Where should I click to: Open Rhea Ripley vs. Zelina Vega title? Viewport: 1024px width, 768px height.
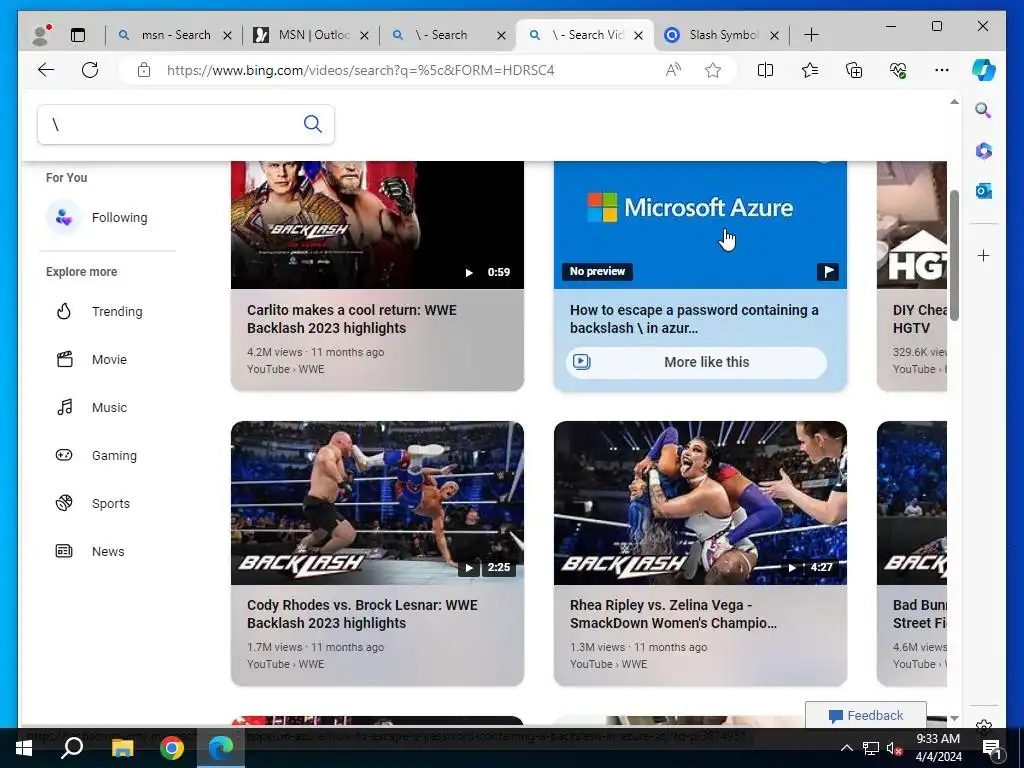[673, 614]
